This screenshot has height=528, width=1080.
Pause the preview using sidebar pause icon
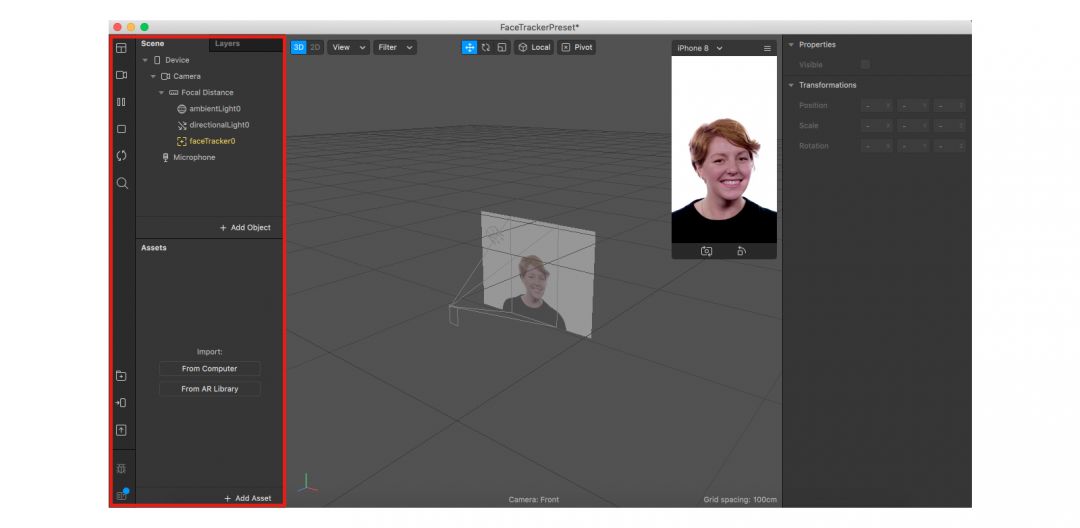pyautogui.click(x=121, y=102)
